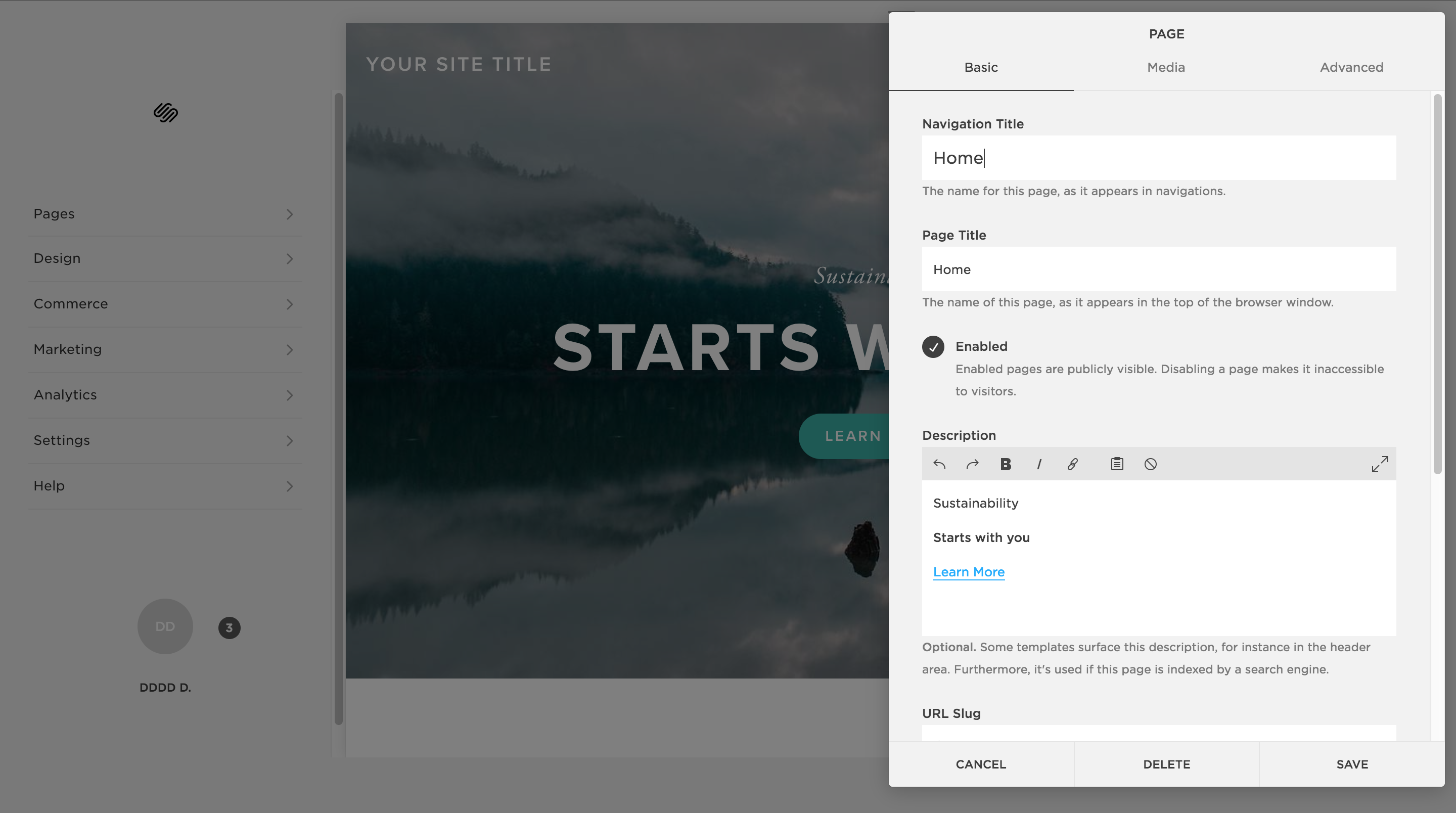Click the Learn More link in description

pos(968,572)
